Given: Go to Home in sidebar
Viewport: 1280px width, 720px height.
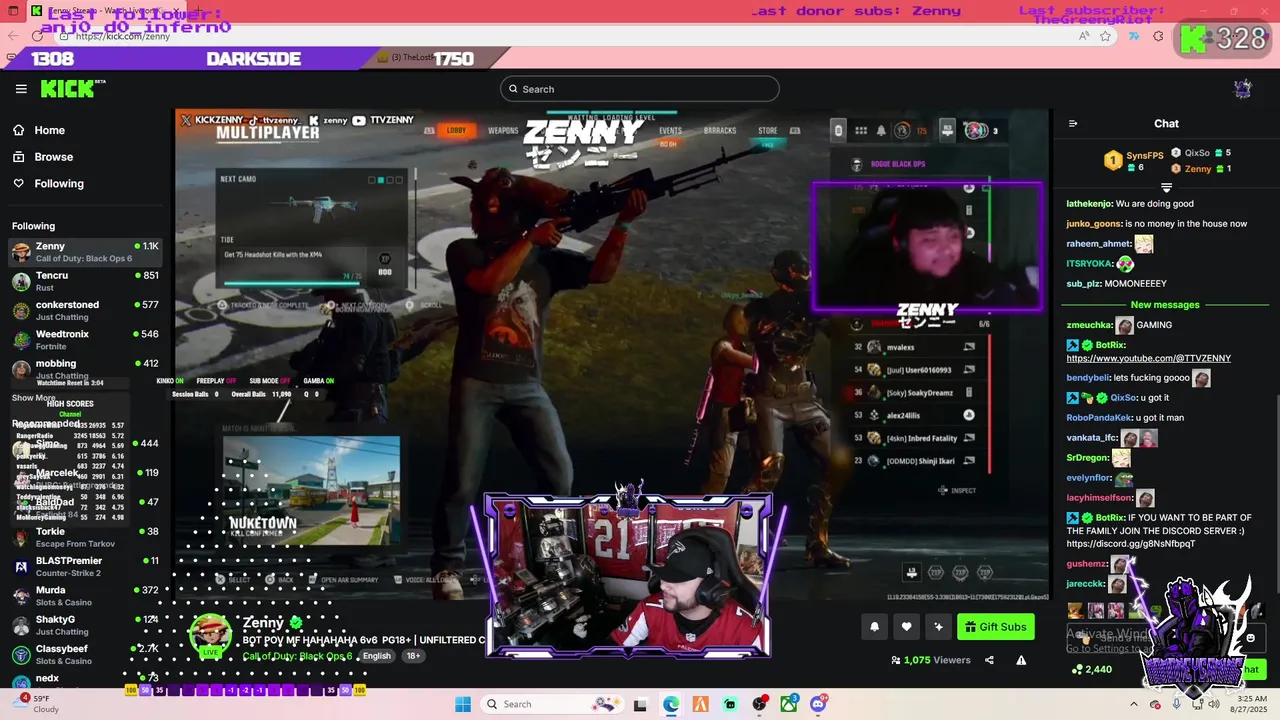Looking at the screenshot, I should coord(39,130).
